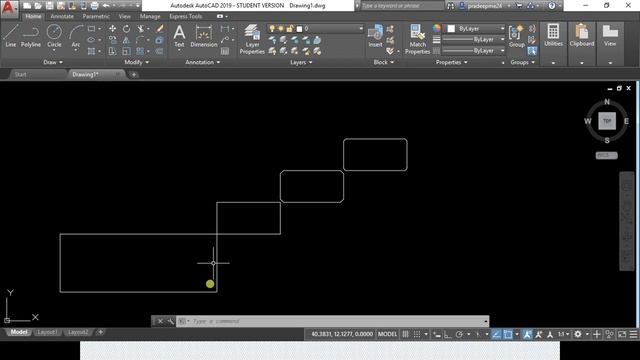Expand the Properties panel

[451, 62]
